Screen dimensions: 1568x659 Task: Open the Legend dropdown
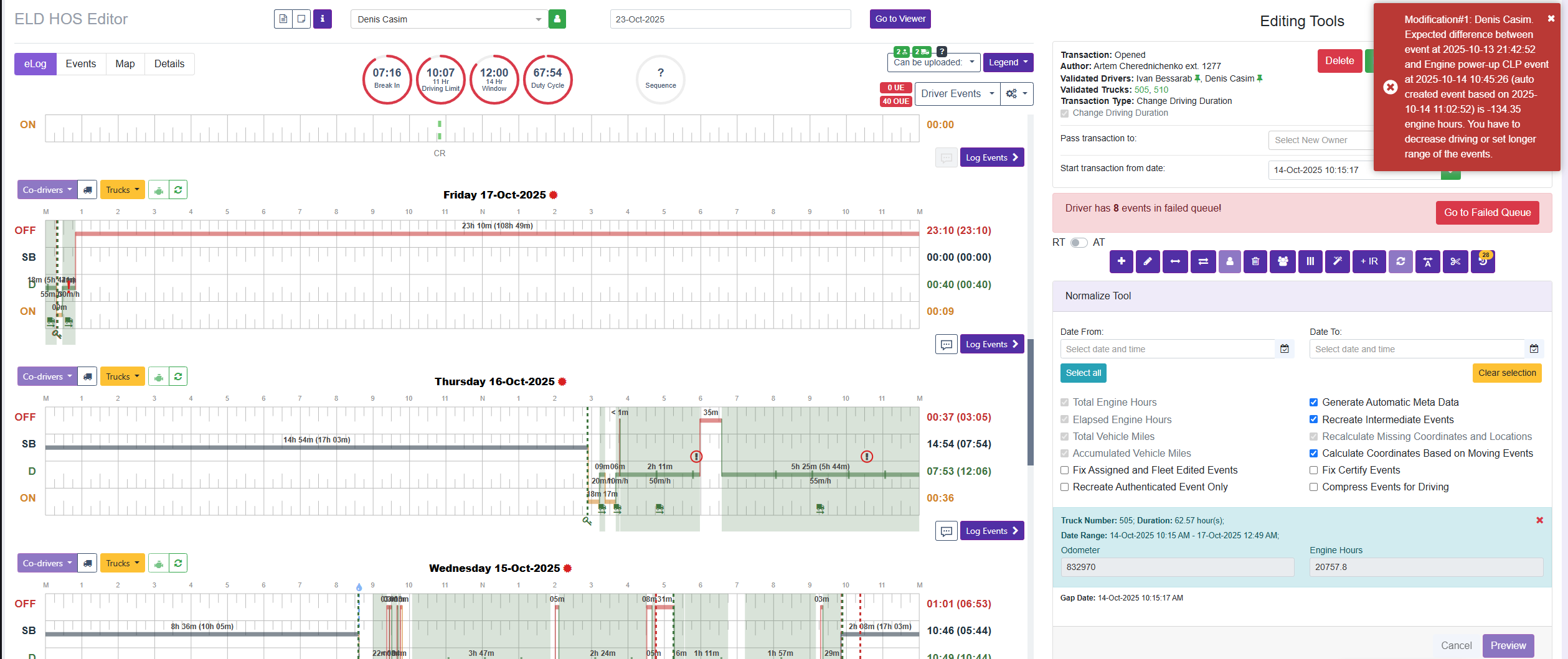point(1008,62)
